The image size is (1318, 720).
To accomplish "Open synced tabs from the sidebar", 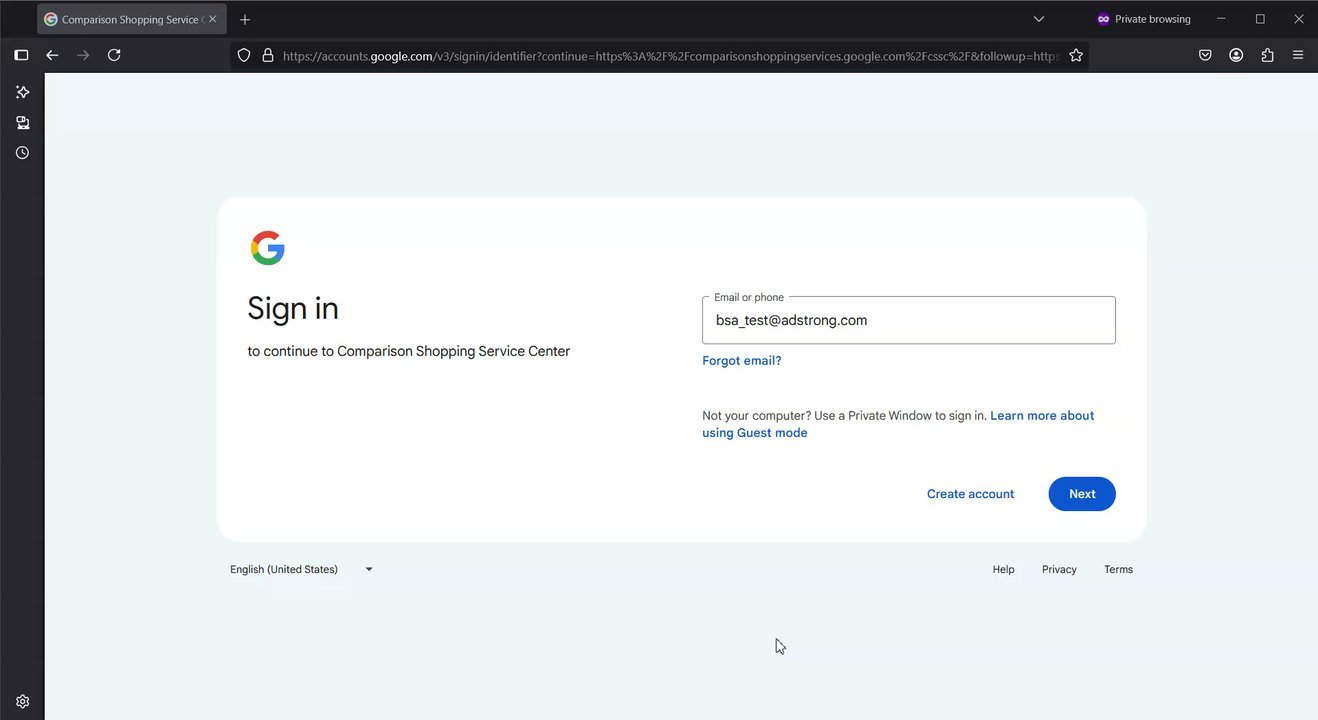I will pyautogui.click(x=22, y=123).
